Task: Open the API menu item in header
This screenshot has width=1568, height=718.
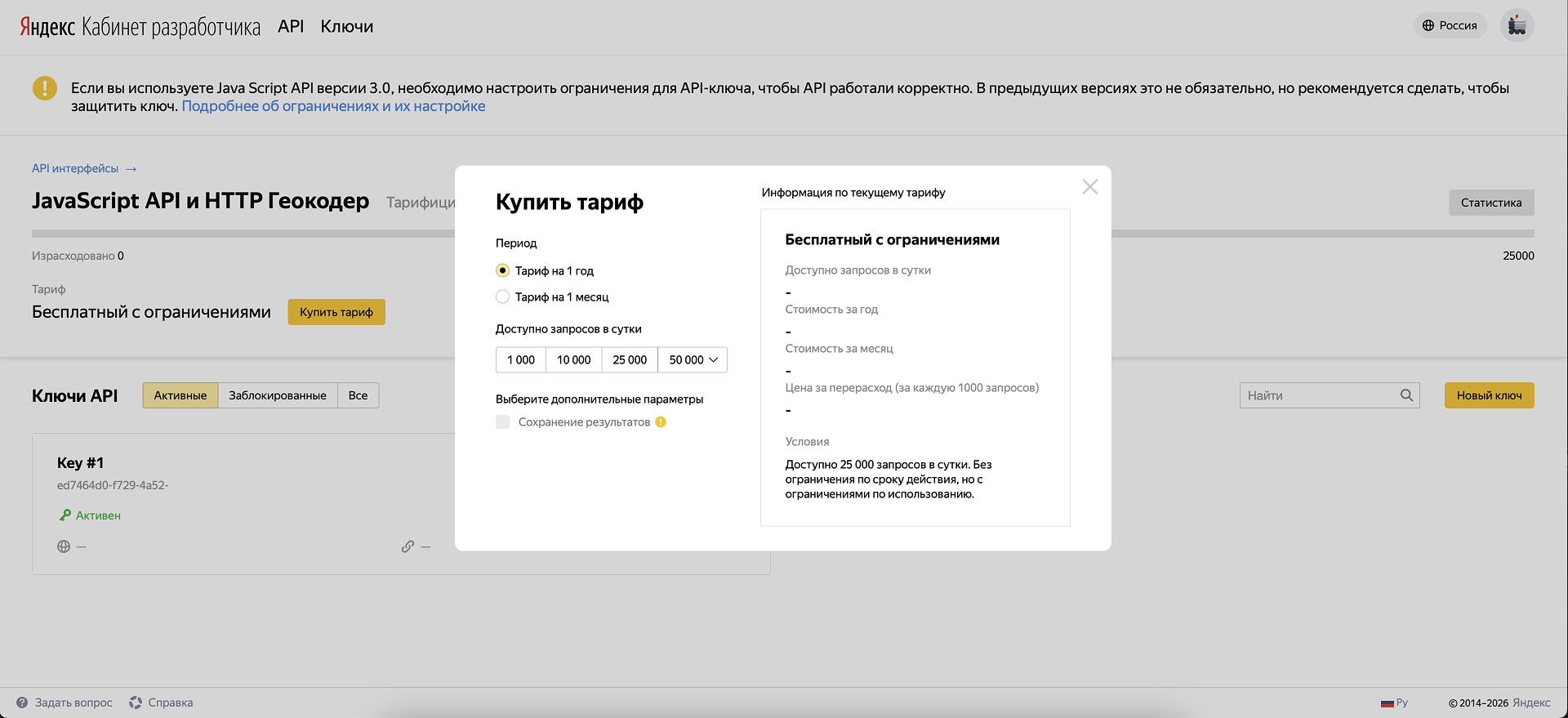Action: pyautogui.click(x=291, y=26)
